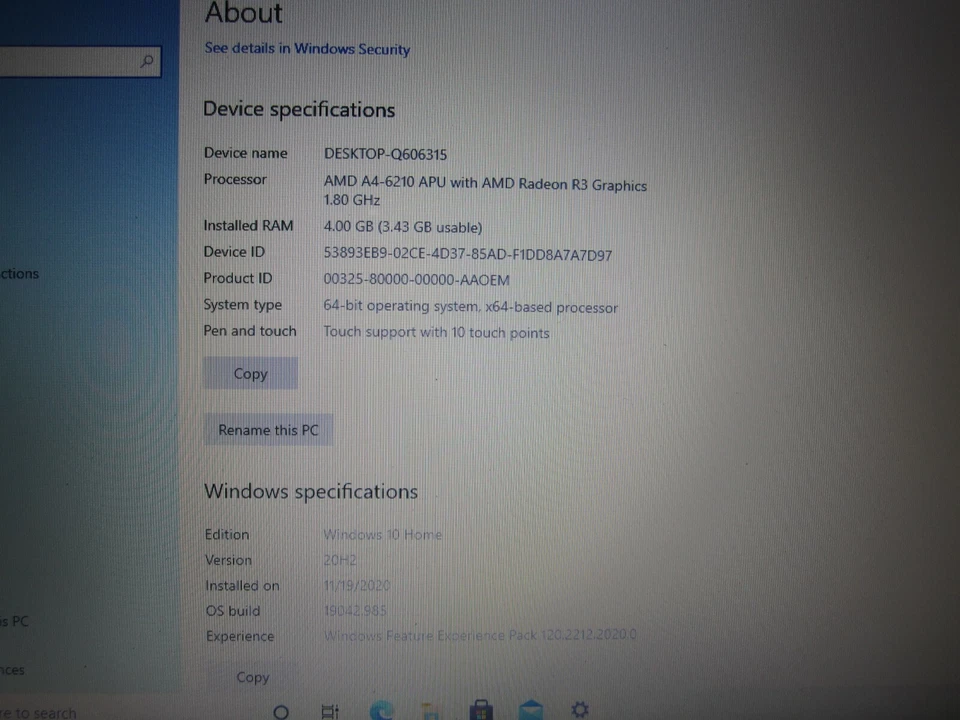The image size is (960, 720).
Task: Click the search magnifier icon in Settings
Action: tap(147, 61)
